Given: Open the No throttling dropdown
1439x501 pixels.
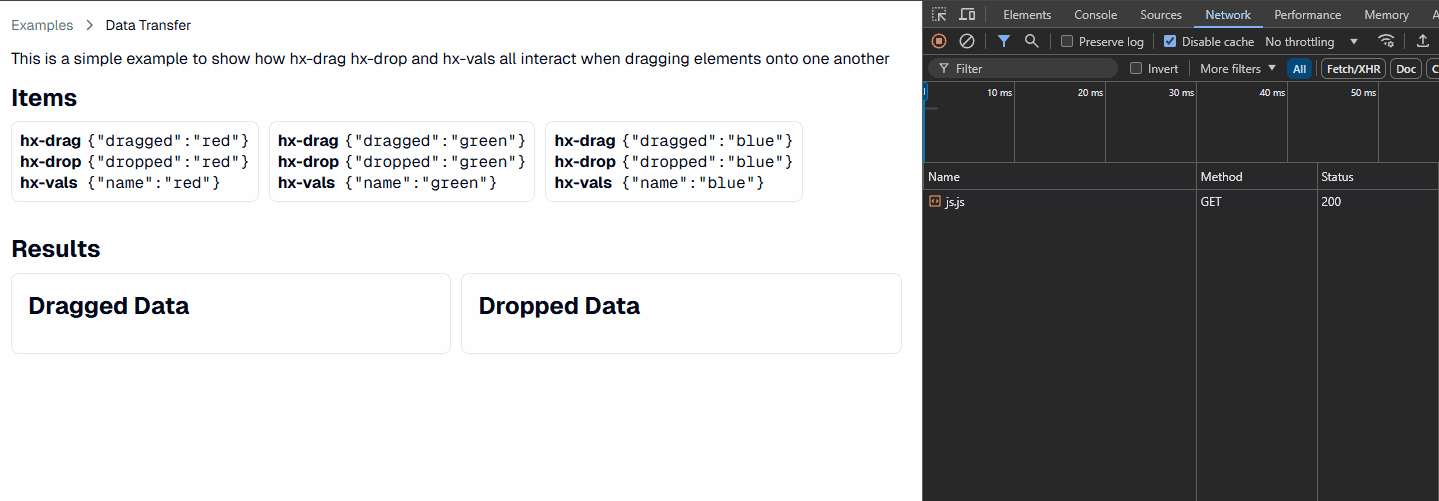Looking at the screenshot, I should [1312, 42].
